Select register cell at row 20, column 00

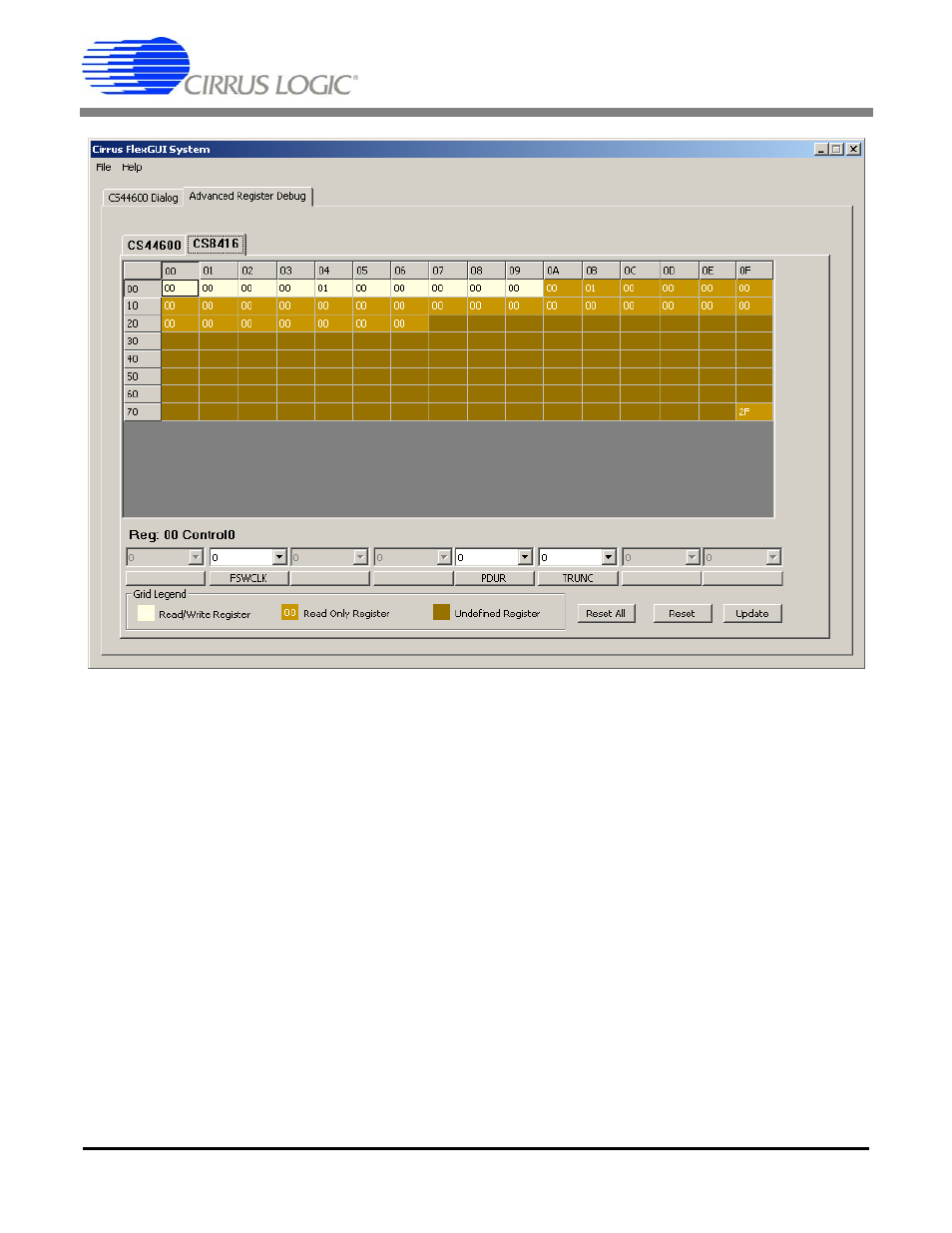click(181, 323)
